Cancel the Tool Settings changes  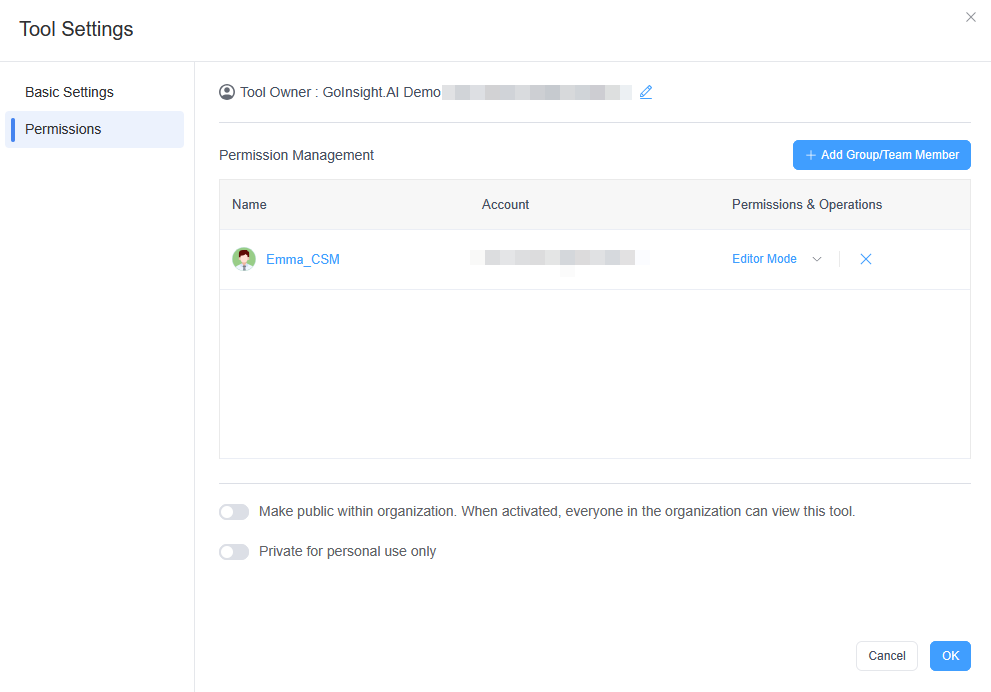point(887,656)
